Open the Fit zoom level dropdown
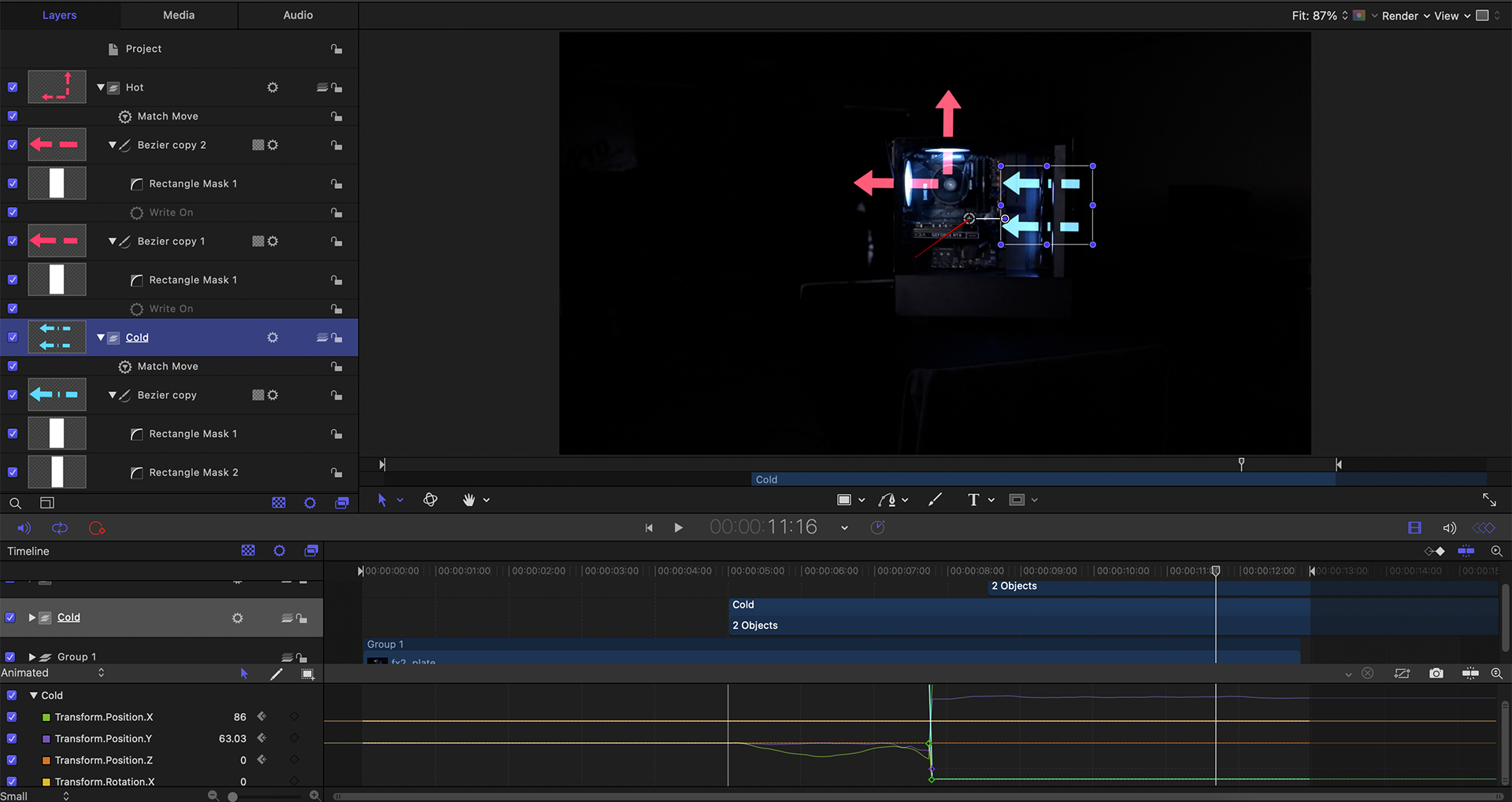Screen dimensions: 1512x802 click(x=1344, y=15)
